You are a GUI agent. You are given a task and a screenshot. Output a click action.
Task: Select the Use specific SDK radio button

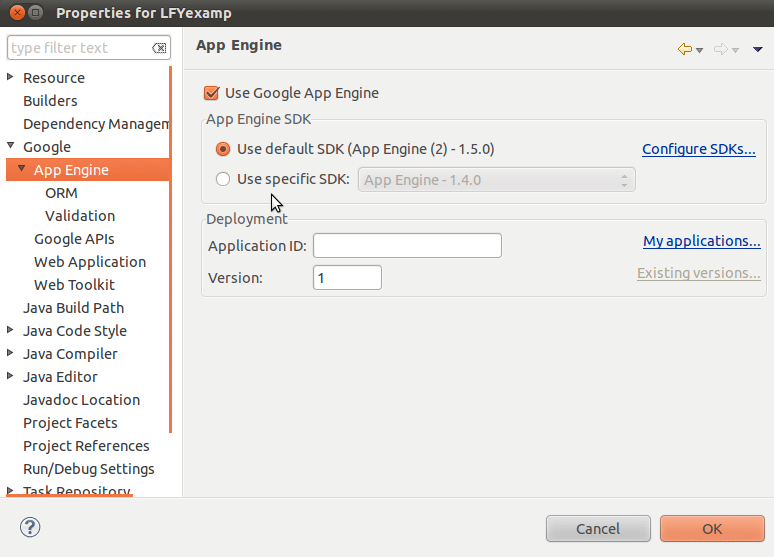223,179
